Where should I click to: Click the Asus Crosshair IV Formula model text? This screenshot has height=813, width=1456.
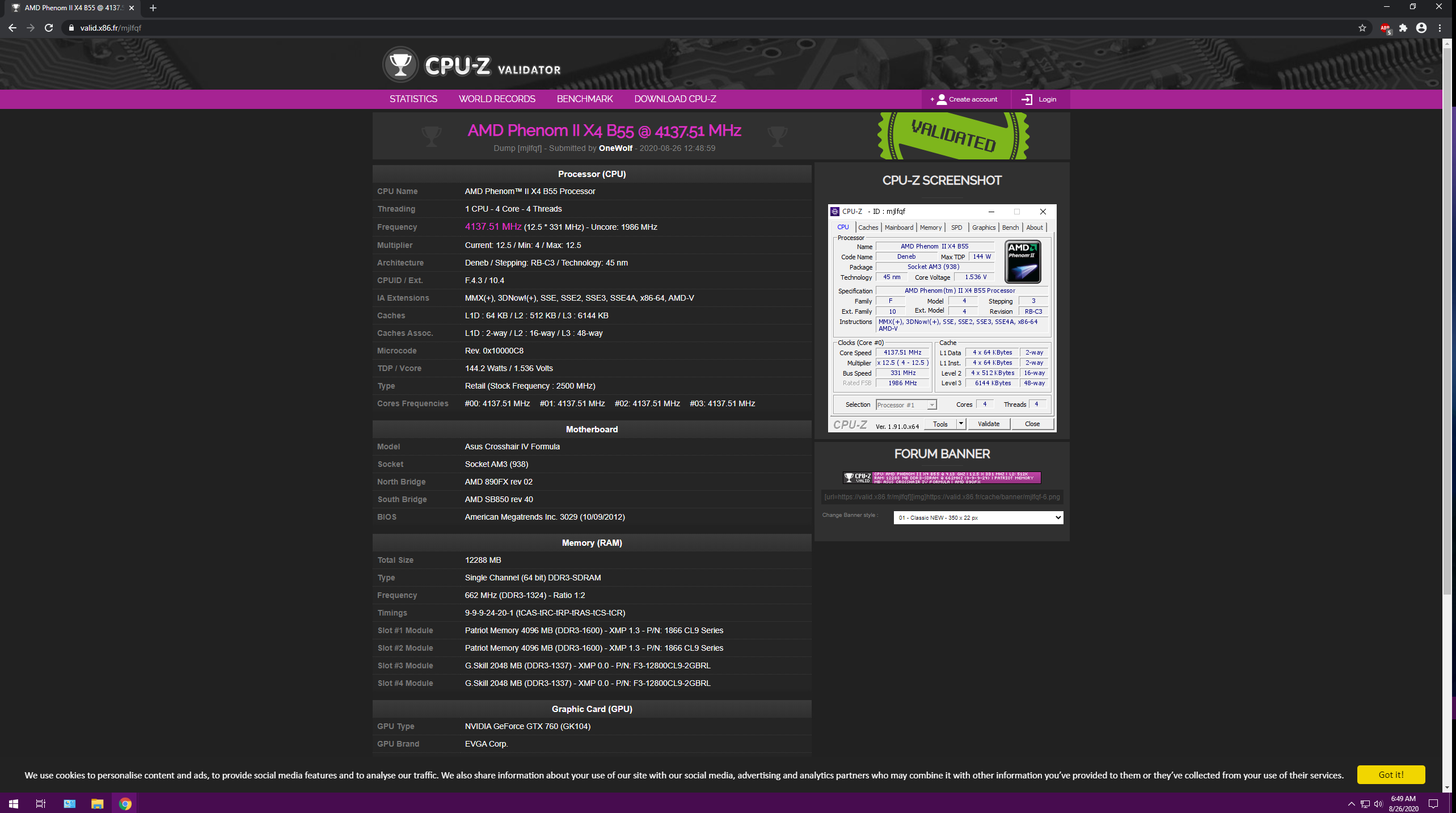(x=512, y=446)
